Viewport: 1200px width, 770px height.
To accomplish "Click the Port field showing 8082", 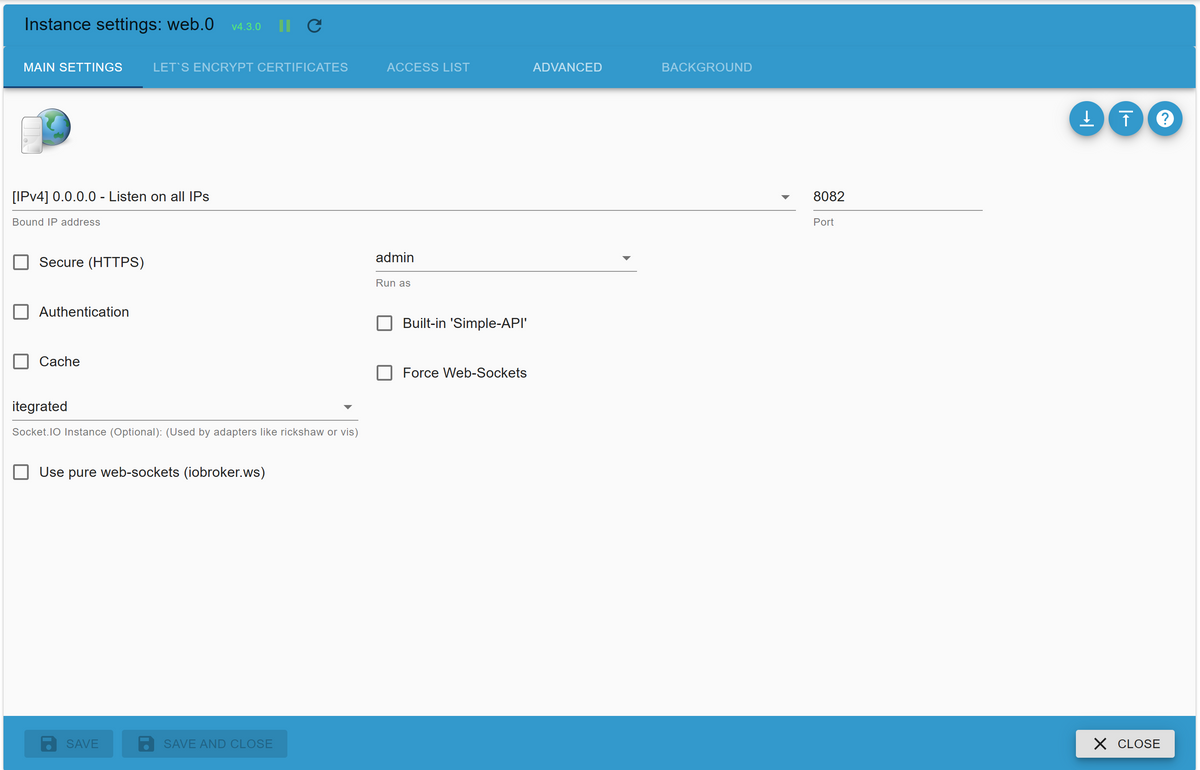I will tap(898, 197).
